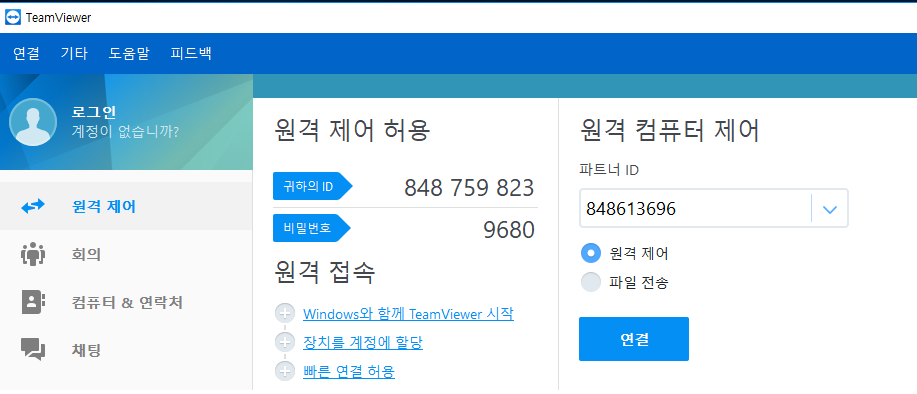Open the 도움말 menu
The height and width of the screenshot is (394, 917).
pos(129,54)
